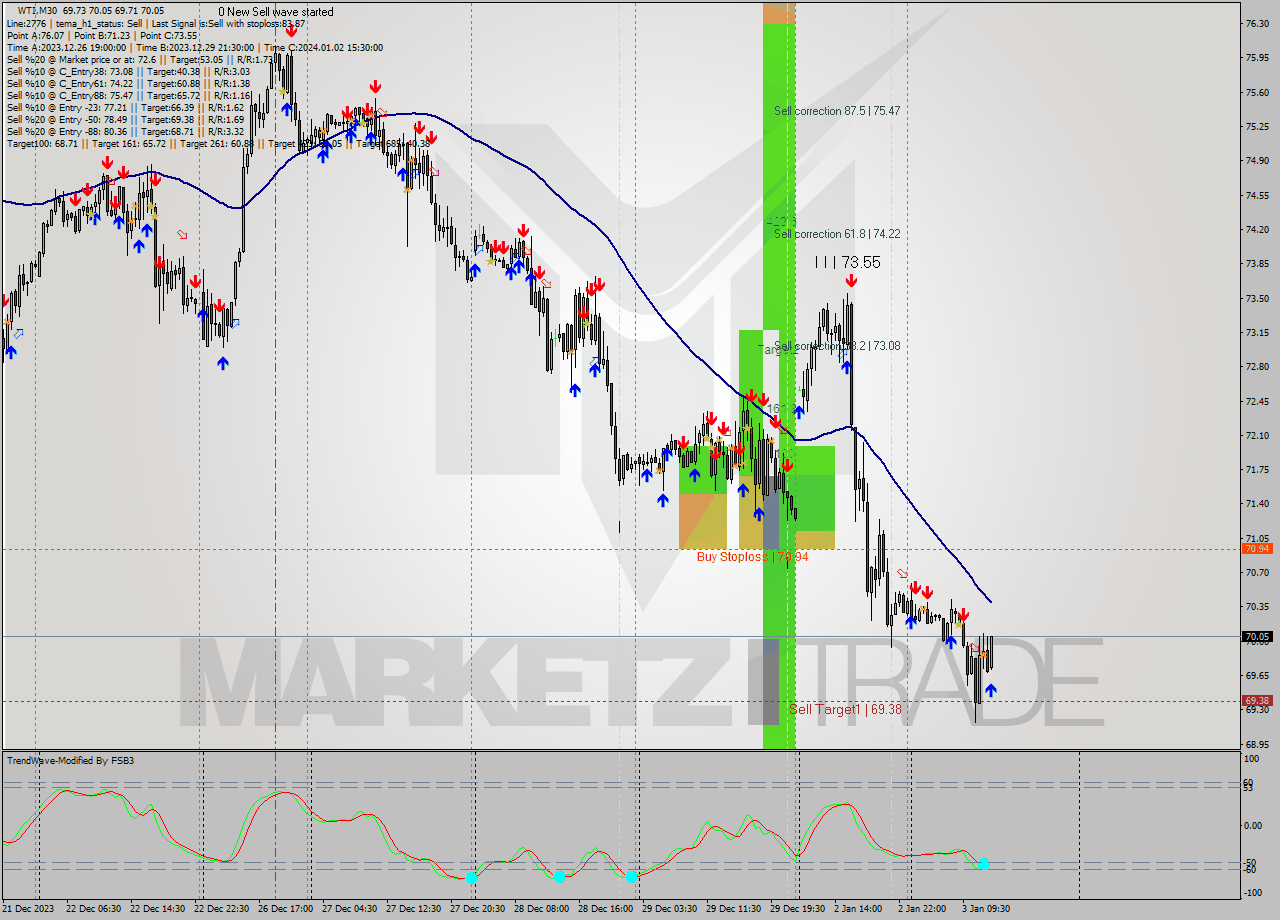This screenshot has width=1280, height=920.
Task: Click the '2 Jan 14:00' time label
Action: (x=858, y=909)
